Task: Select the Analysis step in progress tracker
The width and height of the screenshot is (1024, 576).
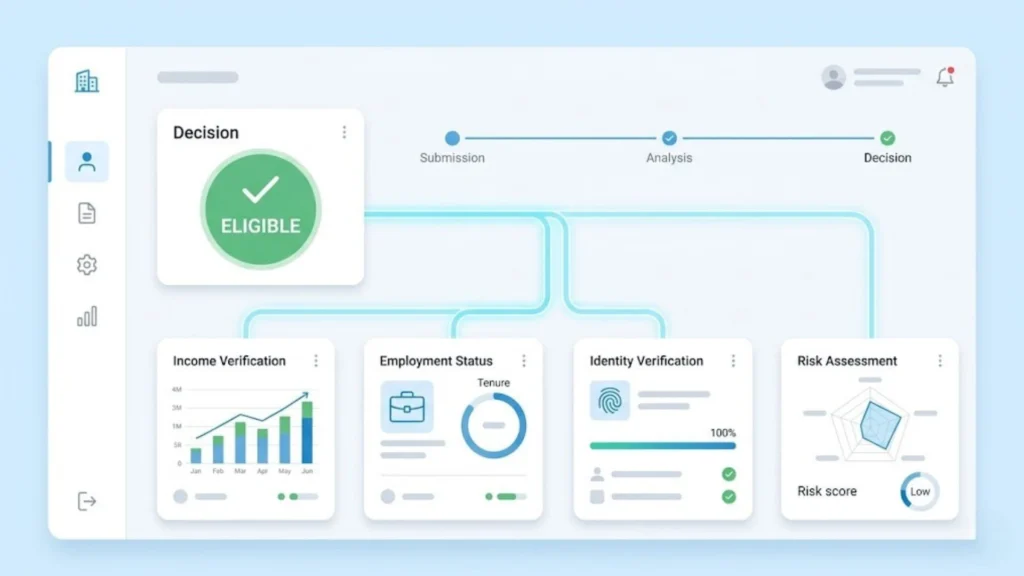Action: (x=669, y=139)
